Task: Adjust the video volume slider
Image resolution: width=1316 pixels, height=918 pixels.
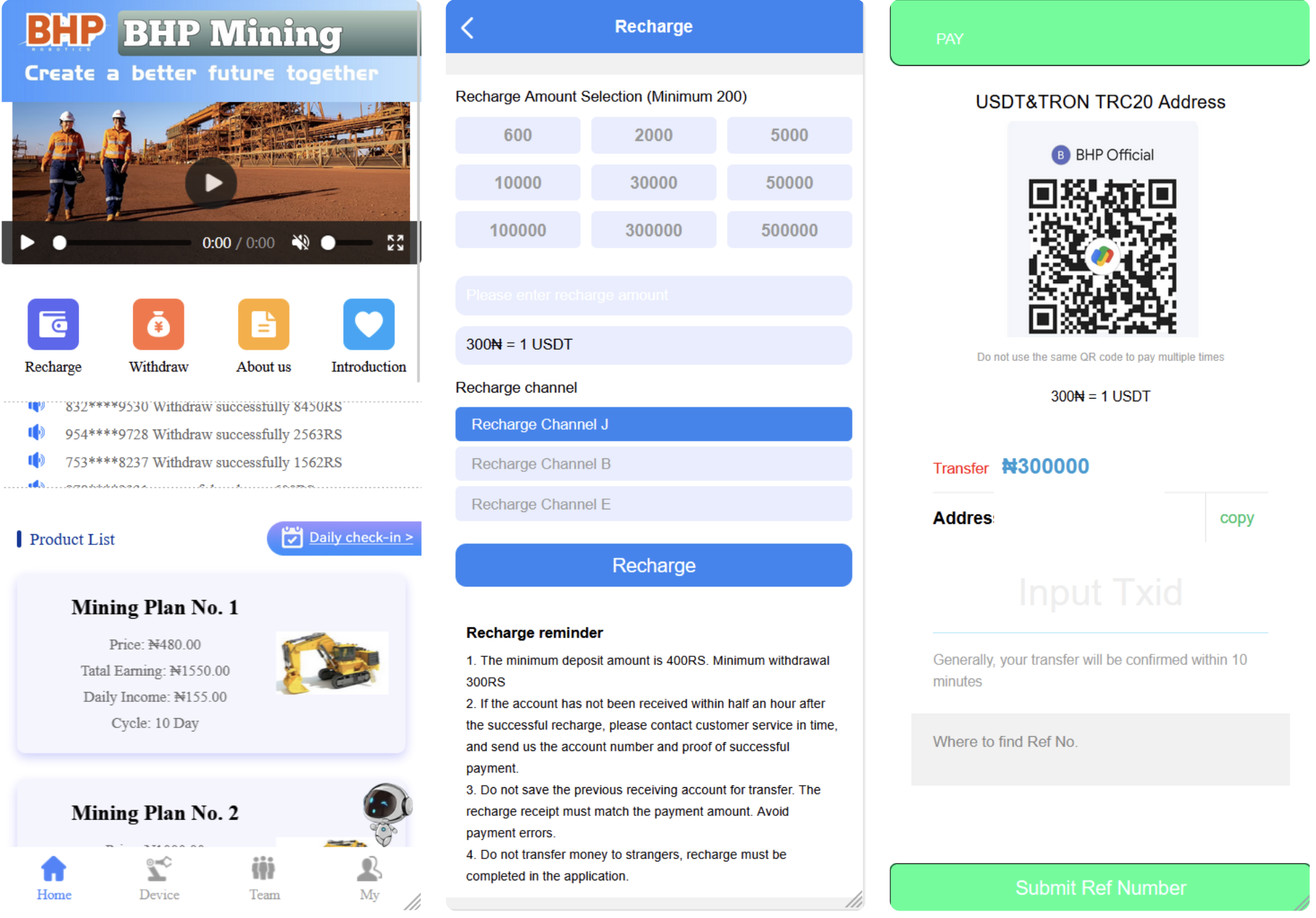Action: coord(347,243)
